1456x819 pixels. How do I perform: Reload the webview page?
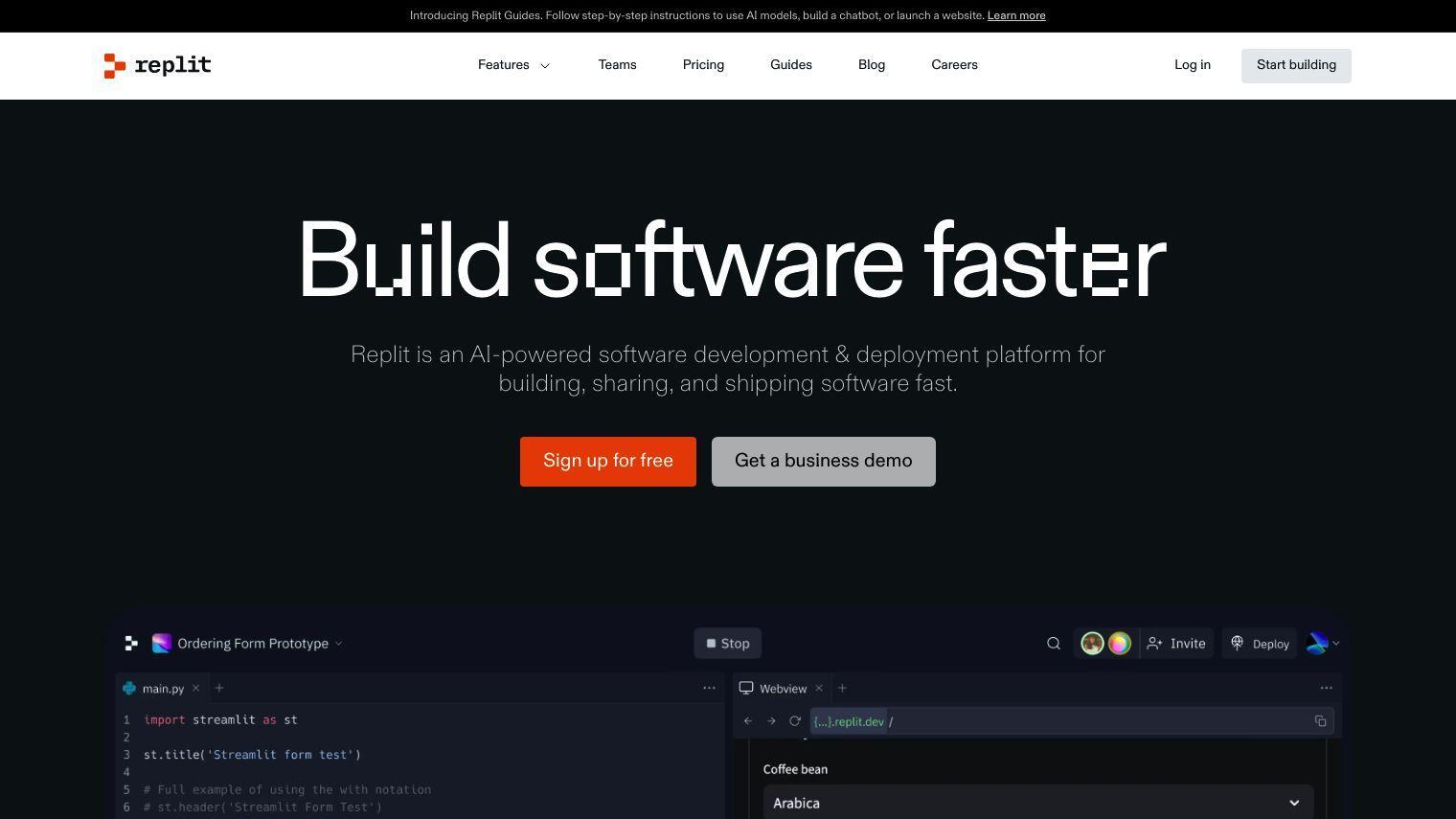click(x=795, y=721)
